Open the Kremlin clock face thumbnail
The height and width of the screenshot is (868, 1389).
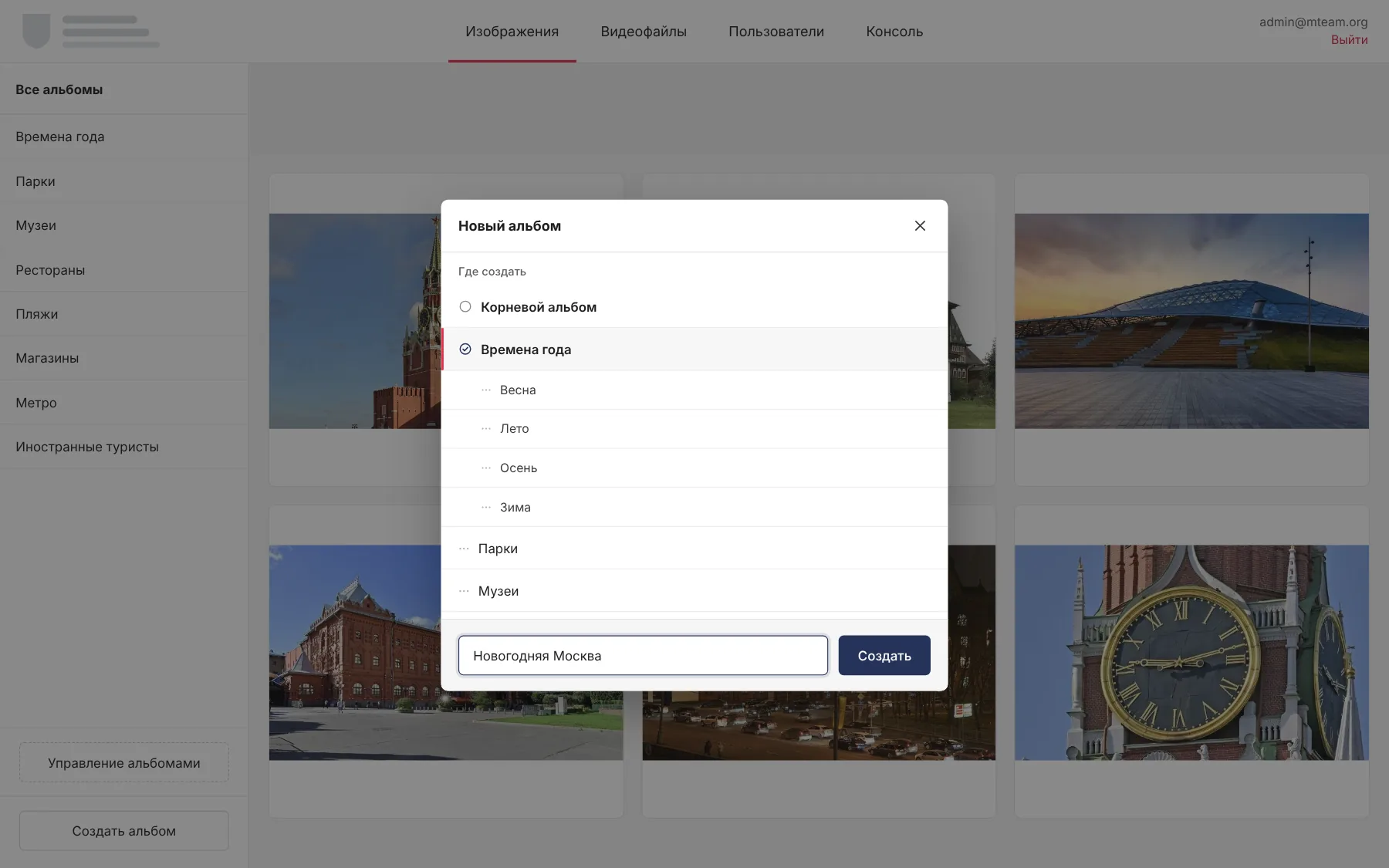pyautogui.click(x=1191, y=653)
